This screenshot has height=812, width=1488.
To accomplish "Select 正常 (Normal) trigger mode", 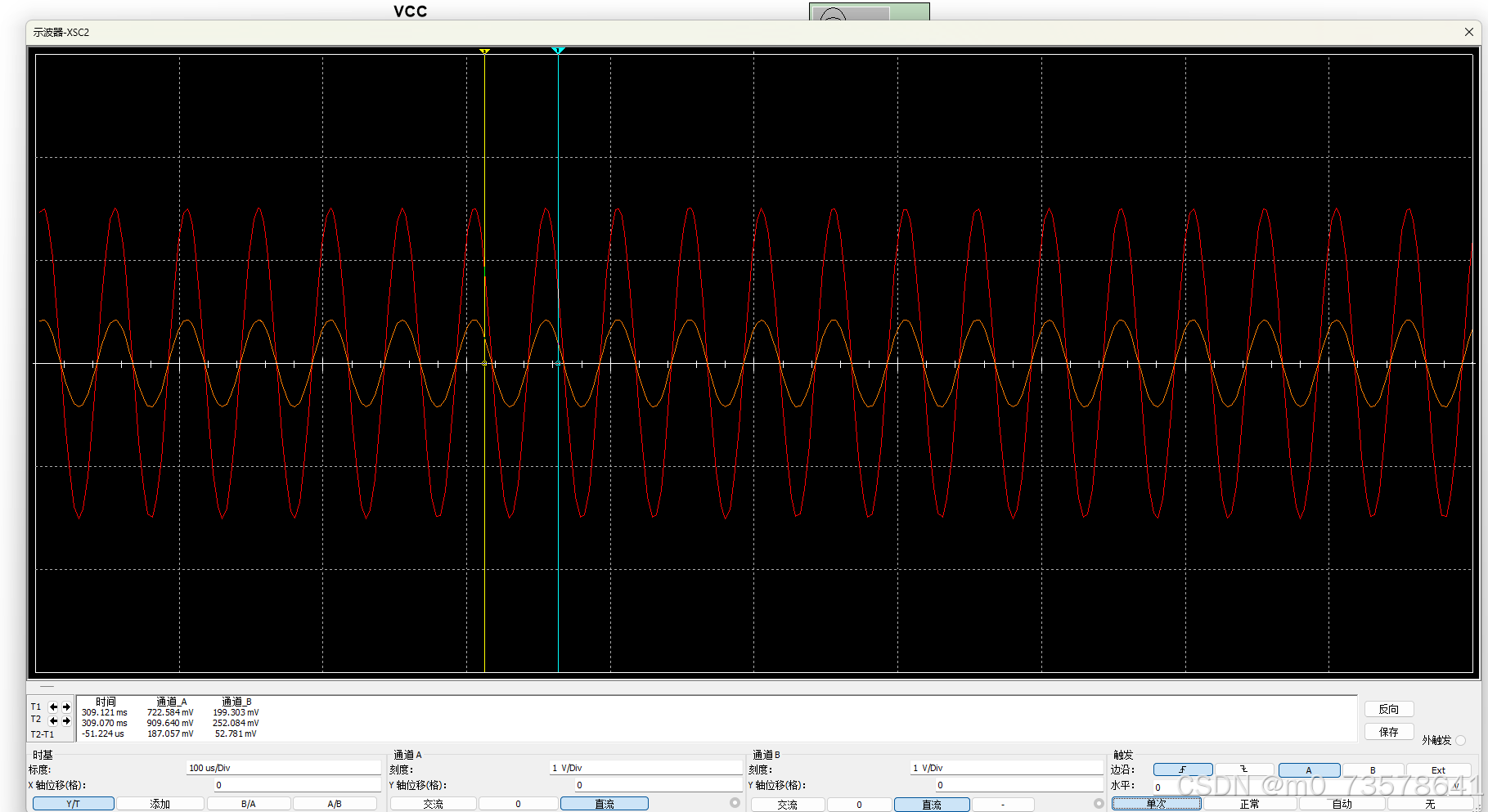I will pyautogui.click(x=1250, y=804).
